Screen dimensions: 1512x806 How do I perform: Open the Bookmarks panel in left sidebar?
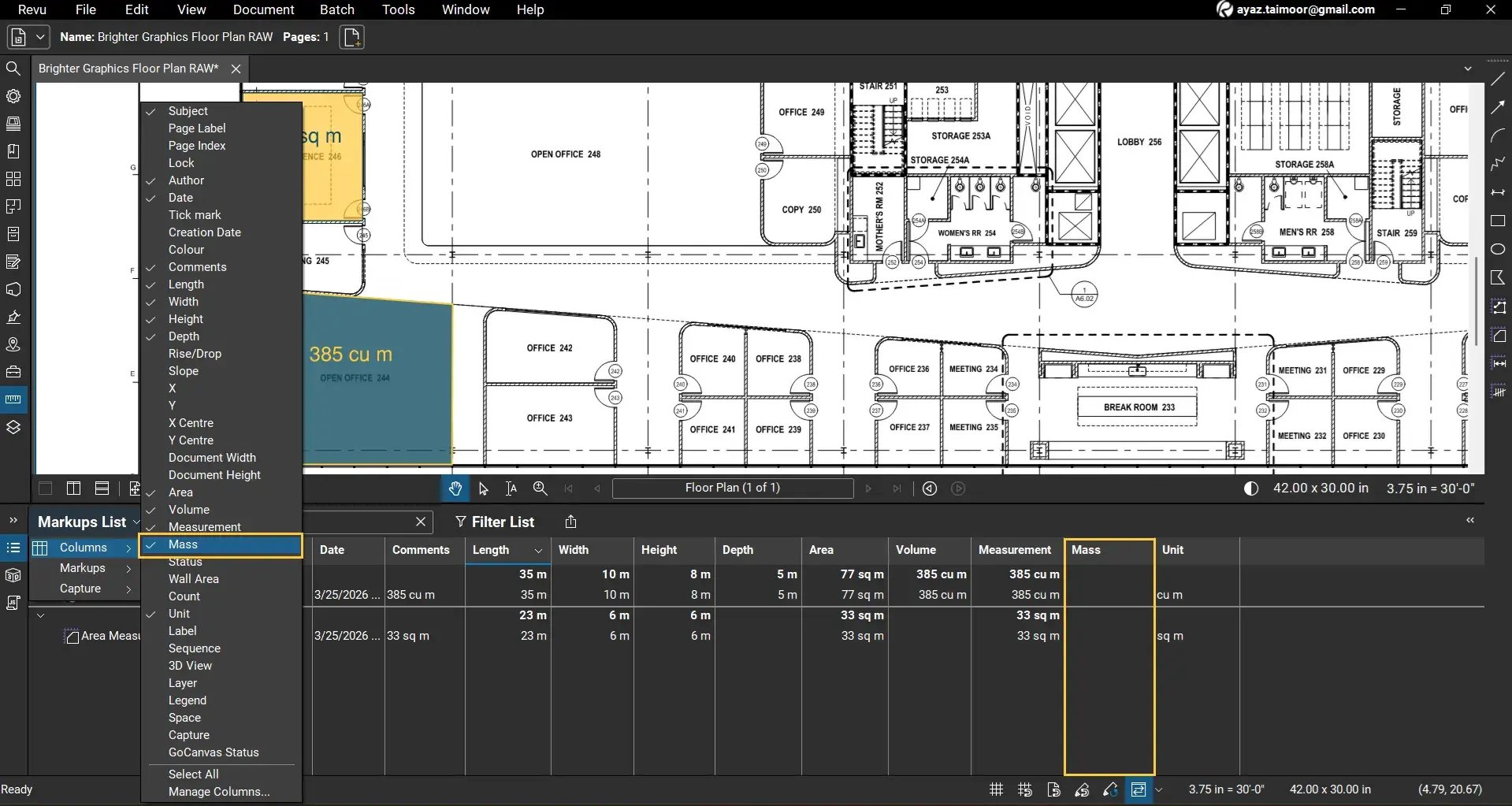[x=13, y=150]
